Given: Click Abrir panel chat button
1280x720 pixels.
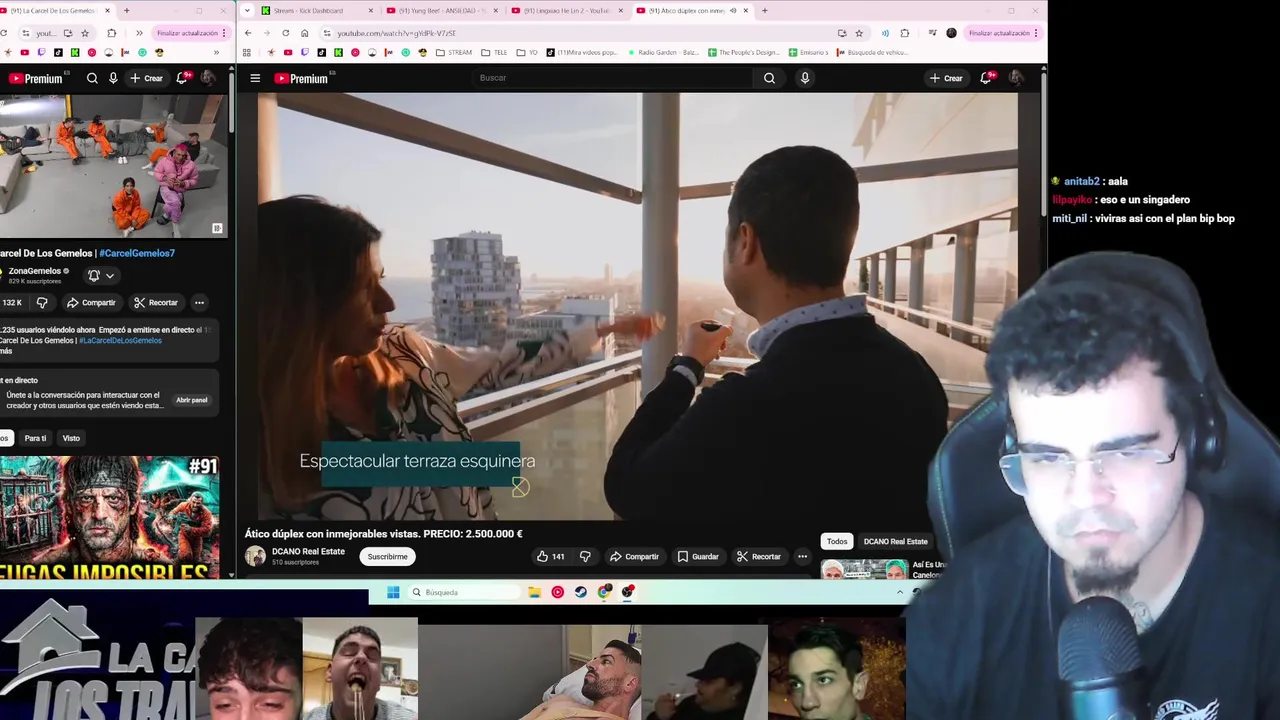Looking at the screenshot, I should 192,400.
